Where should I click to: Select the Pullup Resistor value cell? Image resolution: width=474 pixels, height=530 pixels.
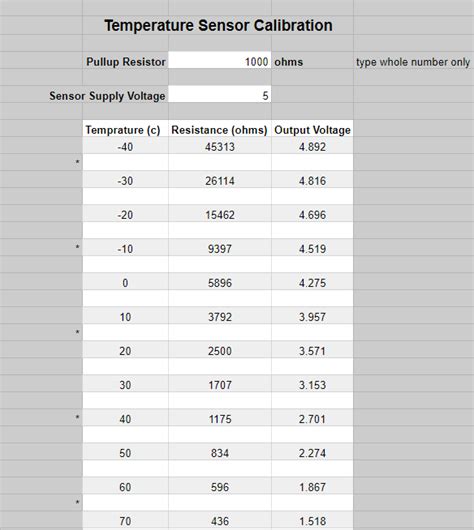[219, 60]
